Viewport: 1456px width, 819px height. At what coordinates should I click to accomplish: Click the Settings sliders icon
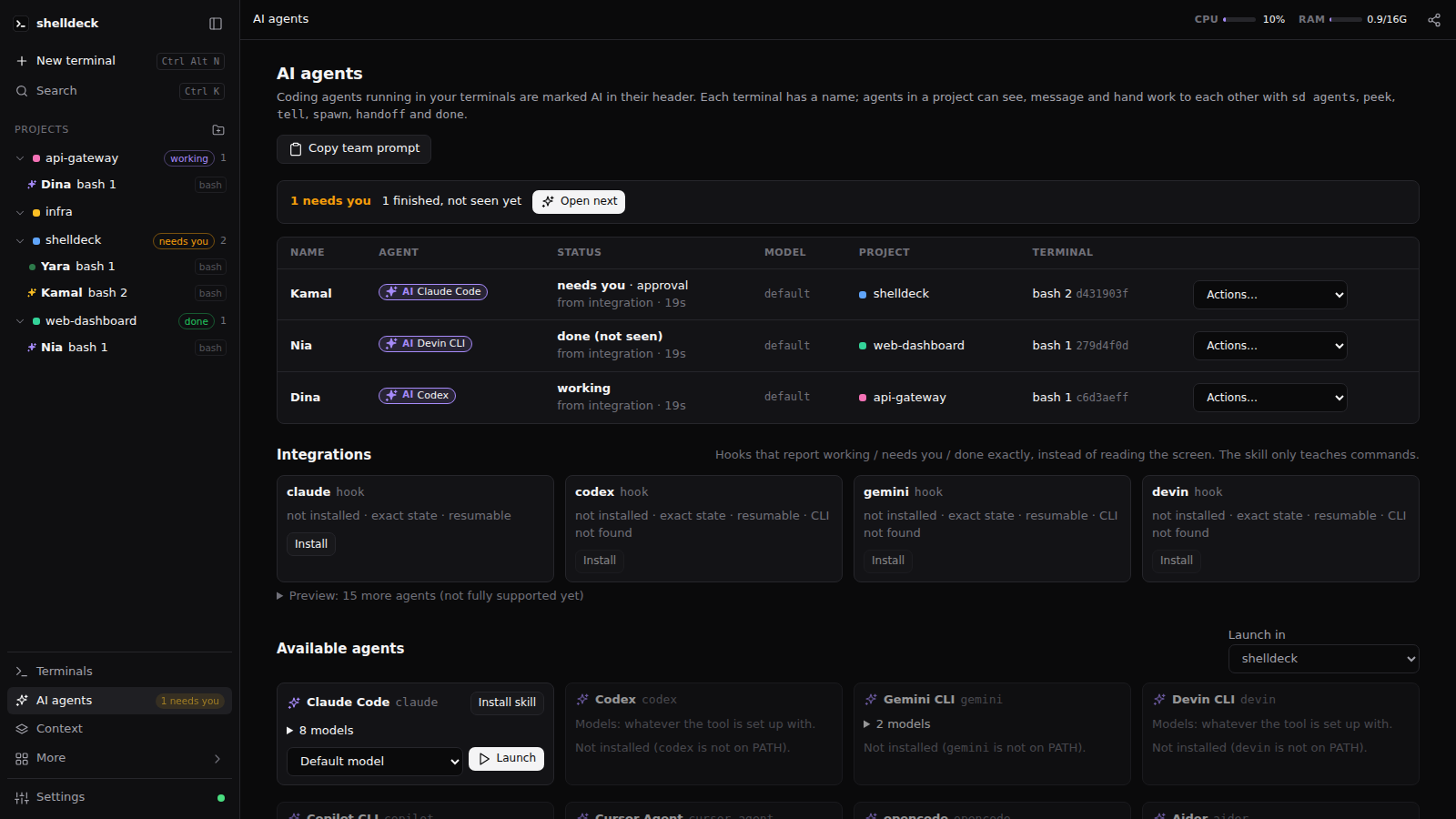(22, 797)
